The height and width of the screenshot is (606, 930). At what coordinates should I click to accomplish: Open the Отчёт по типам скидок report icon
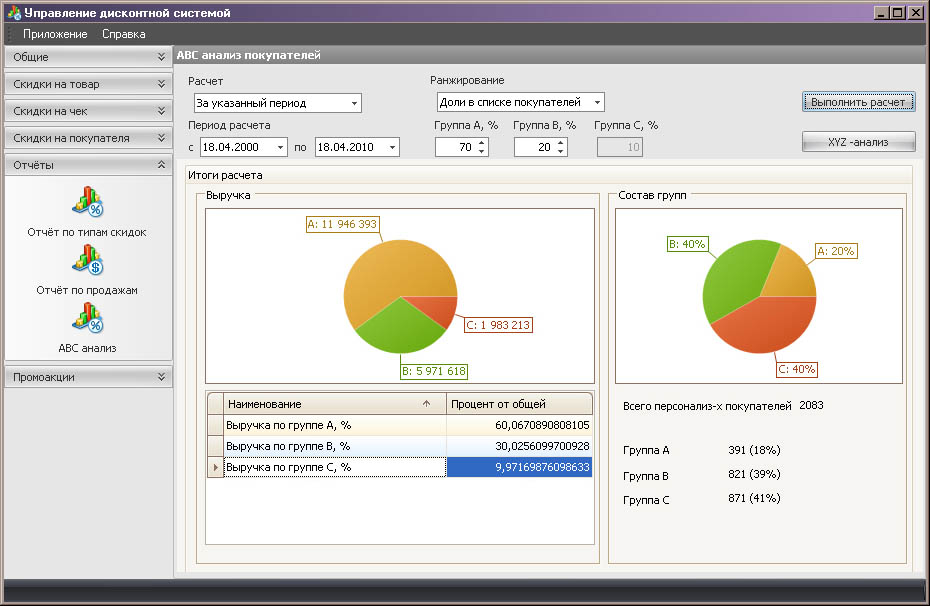(87, 202)
